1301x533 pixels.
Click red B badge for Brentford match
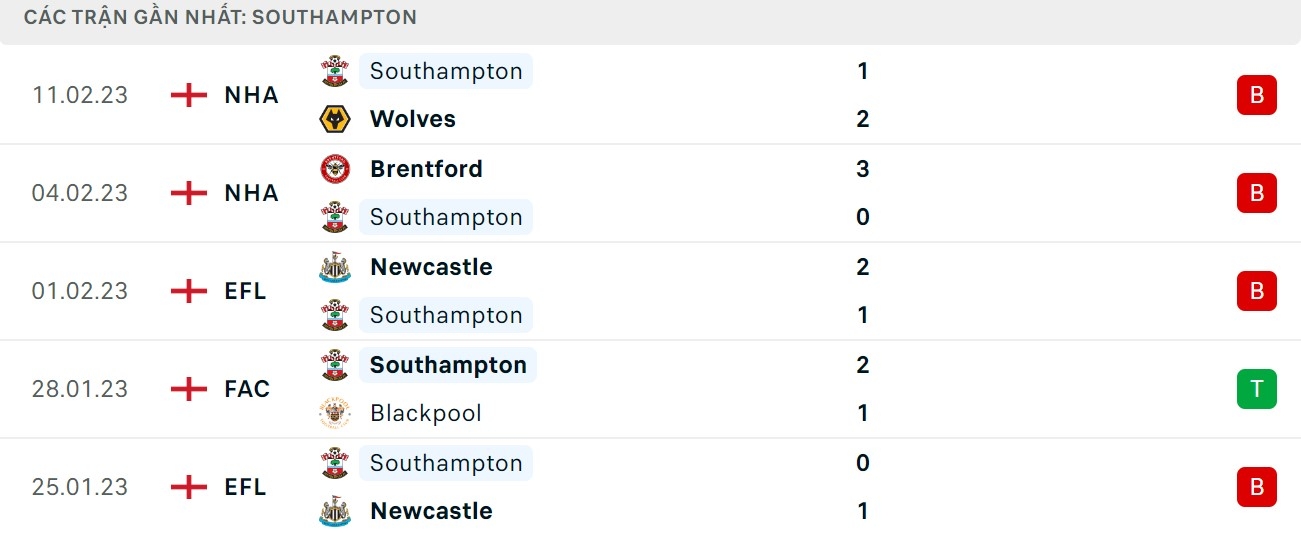coord(1256,193)
